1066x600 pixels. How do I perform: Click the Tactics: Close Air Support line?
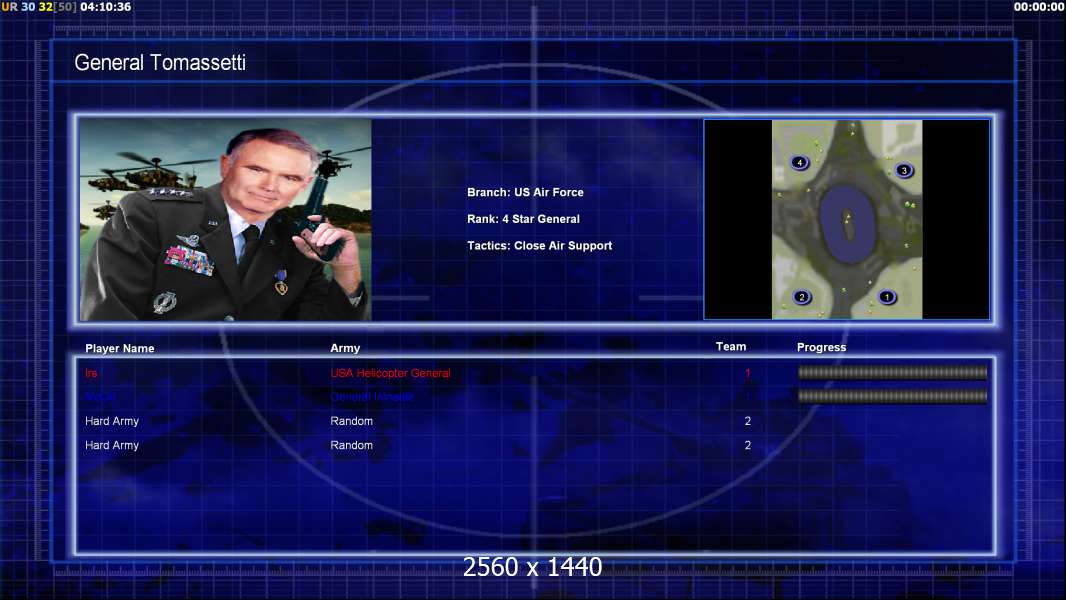click(x=539, y=246)
